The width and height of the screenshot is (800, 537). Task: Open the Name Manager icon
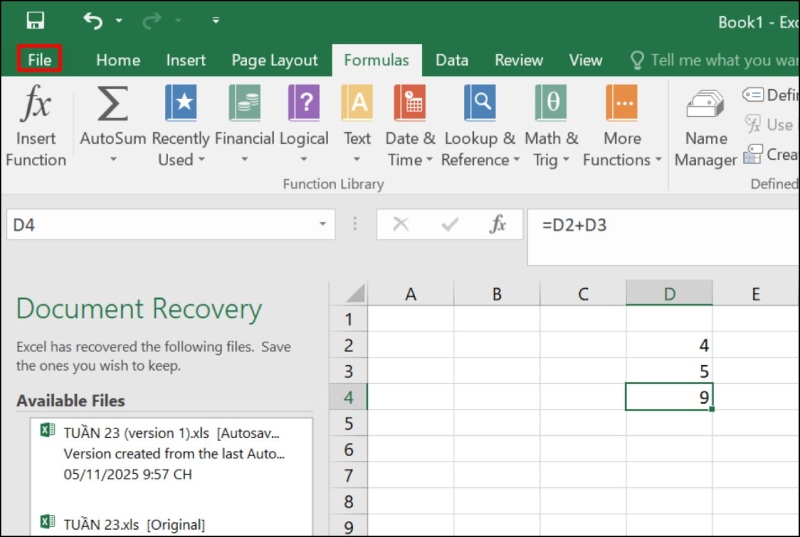point(706,104)
